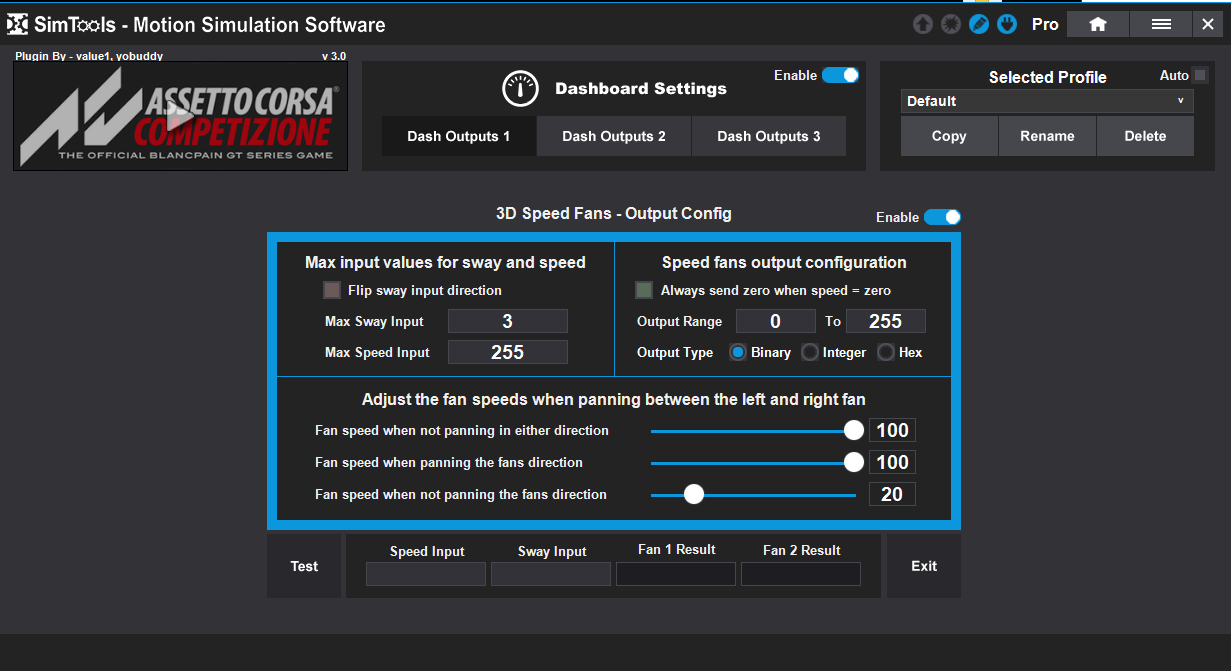Click the Dashboard Settings gauge icon
The height and width of the screenshot is (671, 1231).
point(520,89)
